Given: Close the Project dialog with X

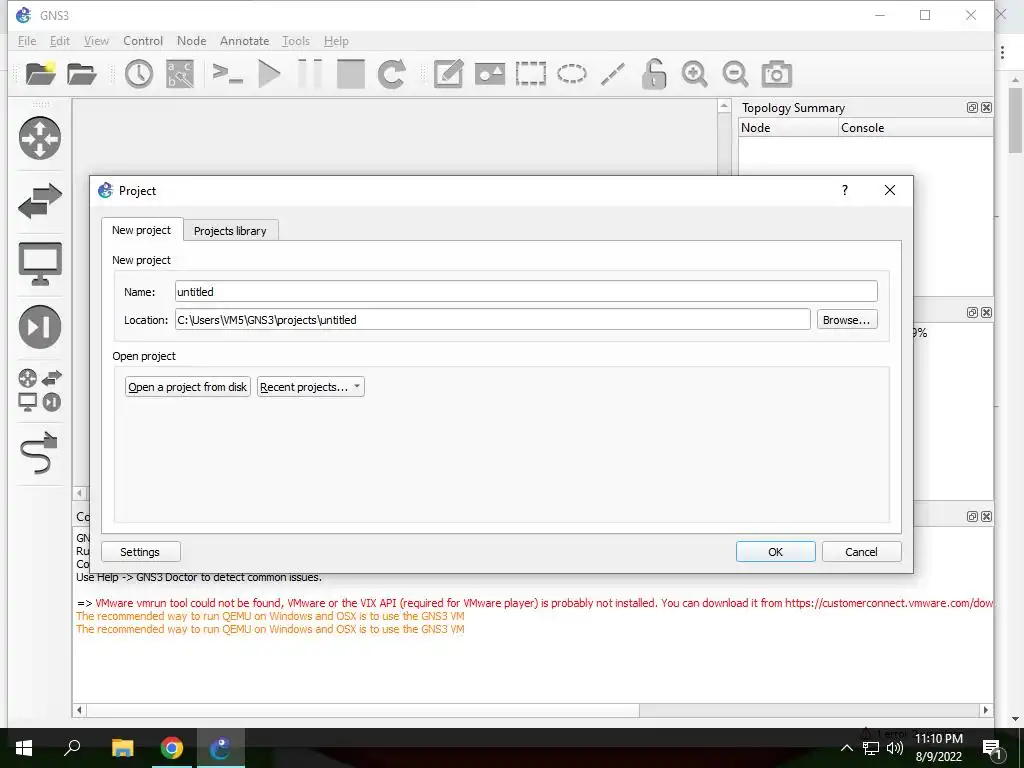Looking at the screenshot, I should [x=889, y=190].
